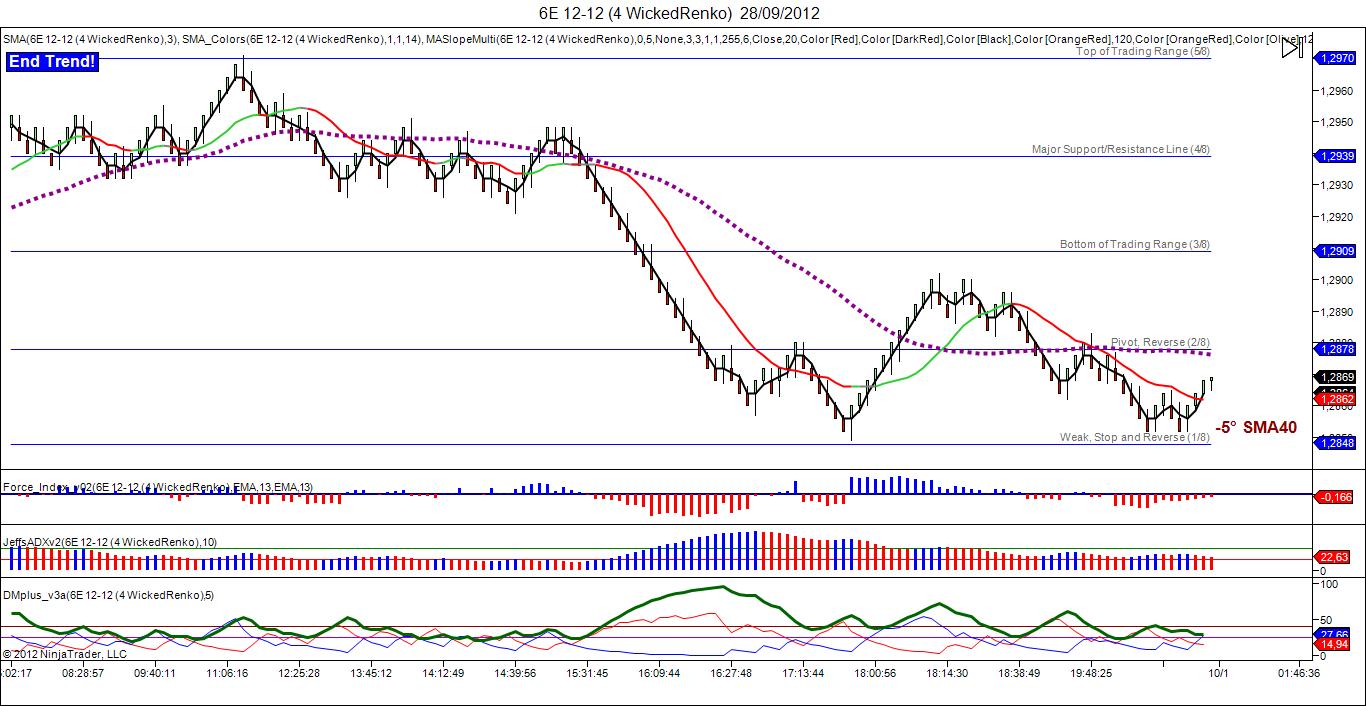Screen dimensions: 1366x706
Task: Select the 1,2869 current price marker
Action: click(x=1335, y=377)
